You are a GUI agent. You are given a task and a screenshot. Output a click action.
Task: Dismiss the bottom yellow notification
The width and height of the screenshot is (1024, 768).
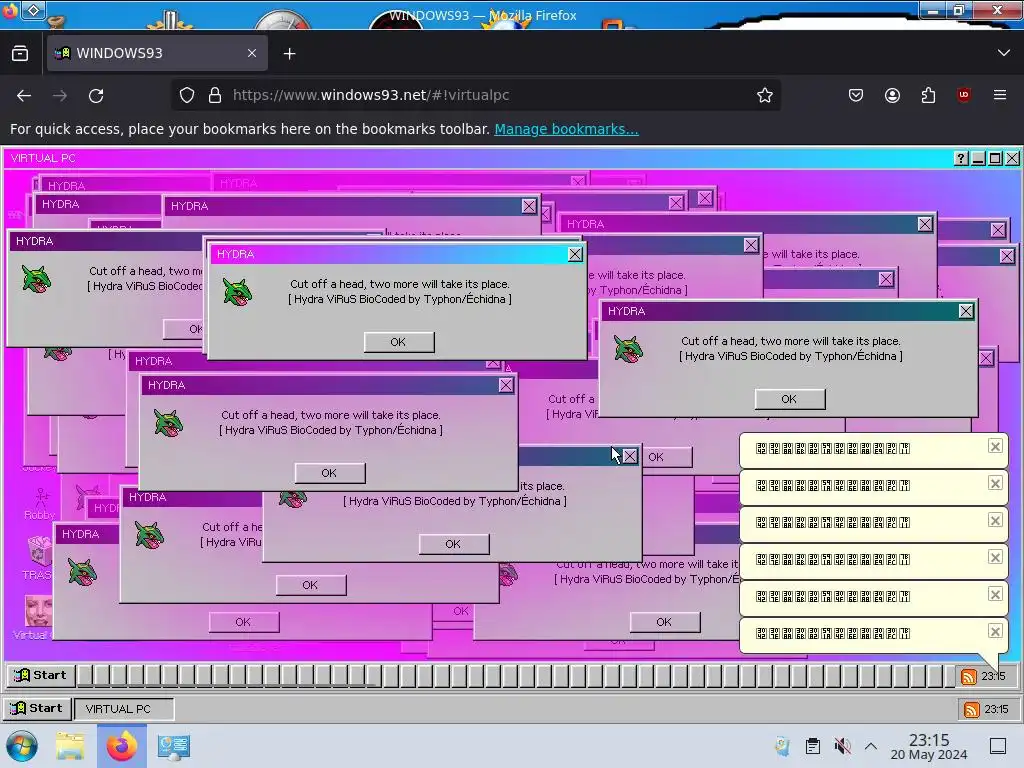(x=995, y=632)
